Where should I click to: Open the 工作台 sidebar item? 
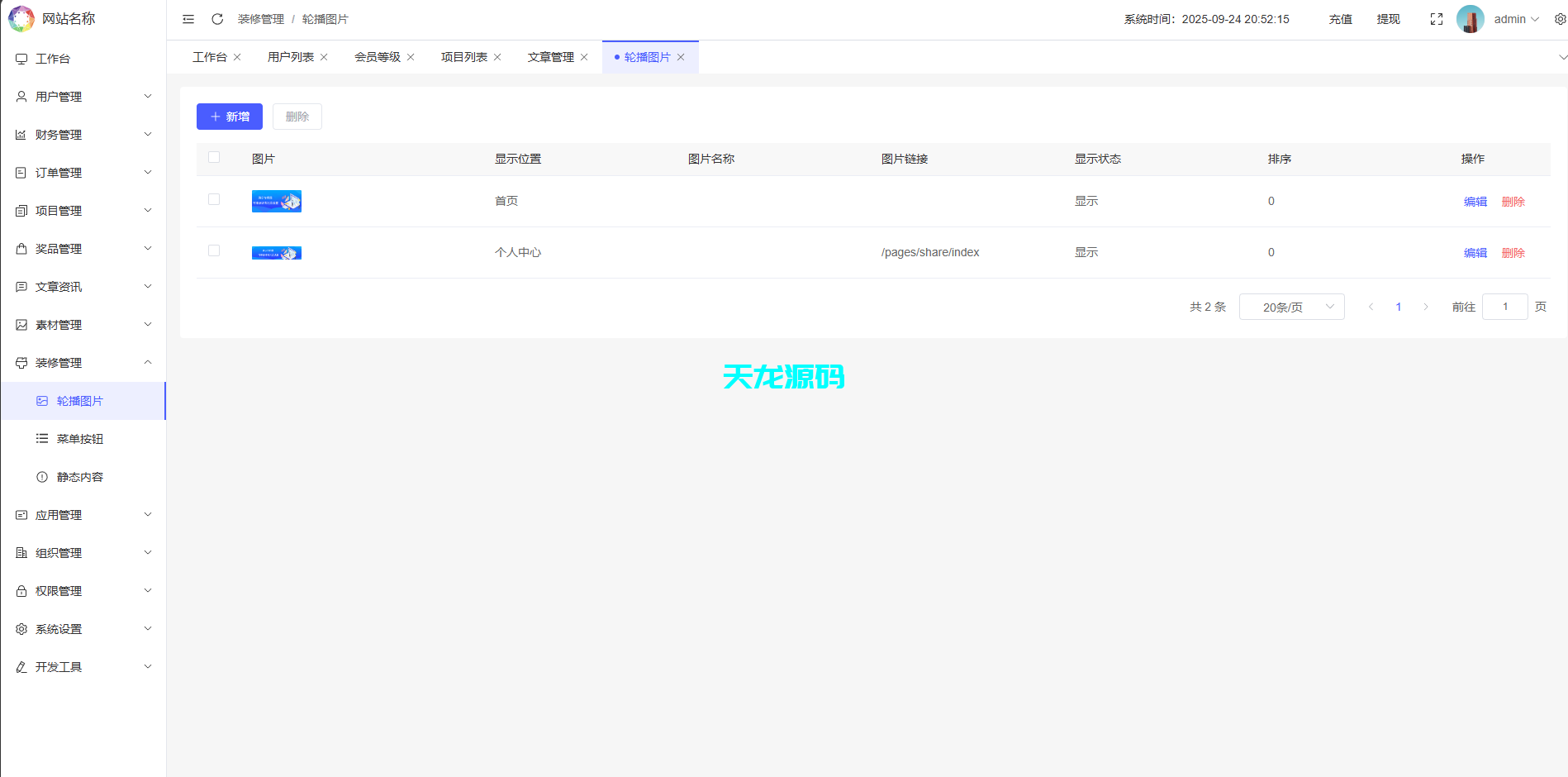pyautogui.click(x=54, y=59)
